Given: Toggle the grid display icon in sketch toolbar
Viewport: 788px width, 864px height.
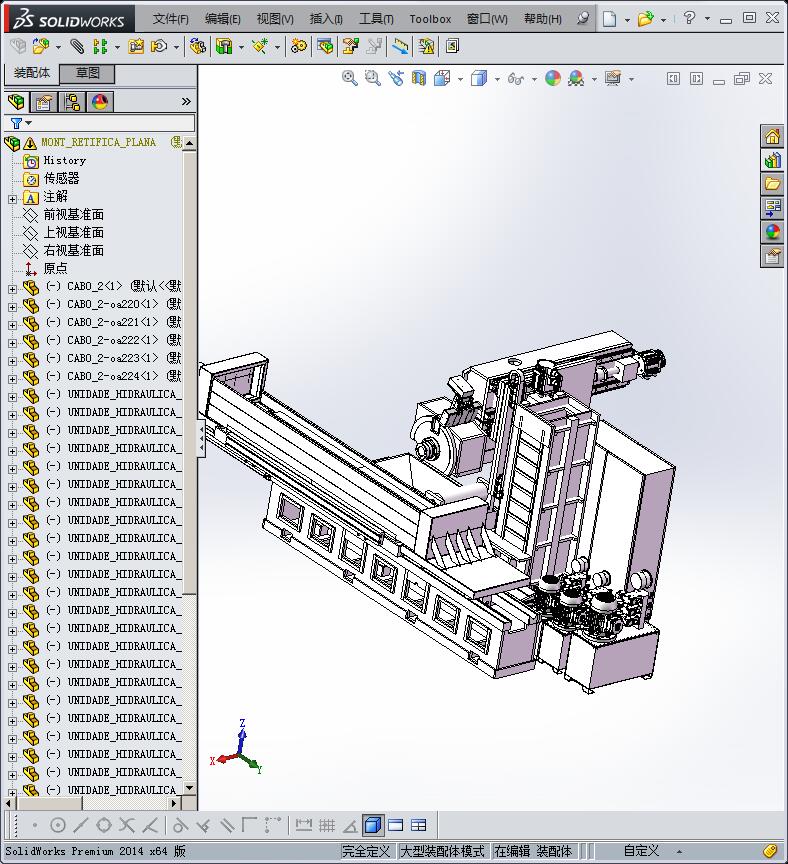Looking at the screenshot, I should 327,825.
